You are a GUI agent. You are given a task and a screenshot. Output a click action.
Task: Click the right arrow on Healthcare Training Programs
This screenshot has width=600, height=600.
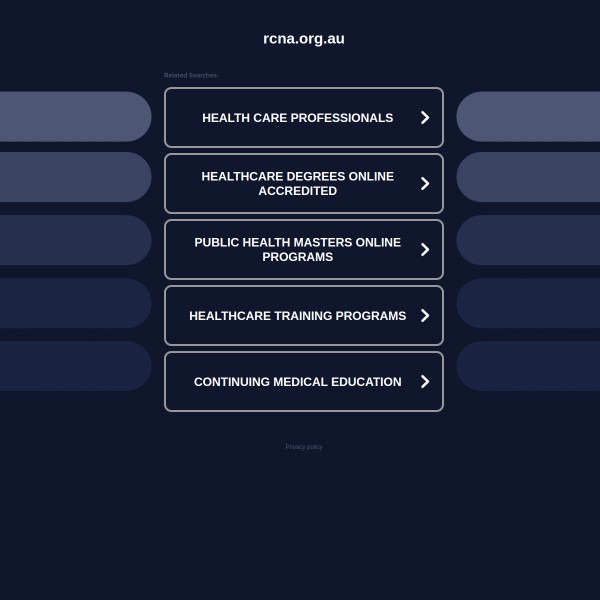click(425, 316)
